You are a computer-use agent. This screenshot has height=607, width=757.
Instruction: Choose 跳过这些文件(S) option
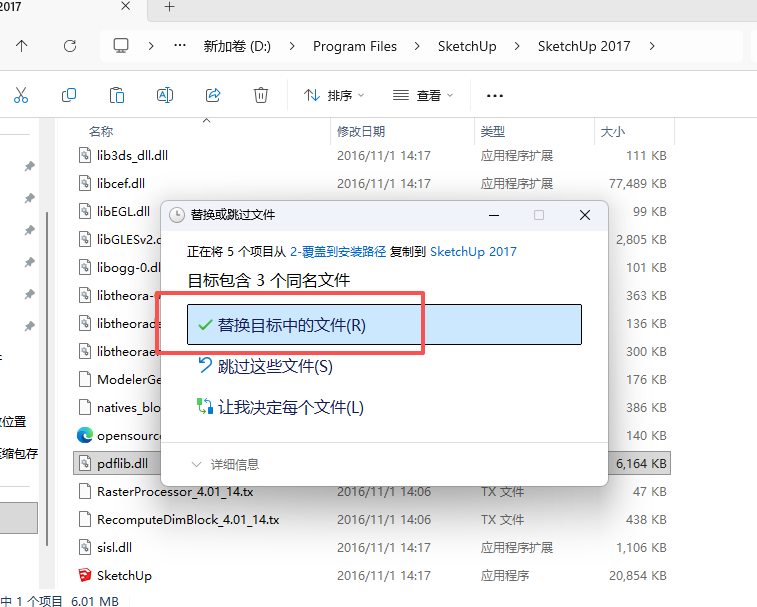click(x=265, y=367)
